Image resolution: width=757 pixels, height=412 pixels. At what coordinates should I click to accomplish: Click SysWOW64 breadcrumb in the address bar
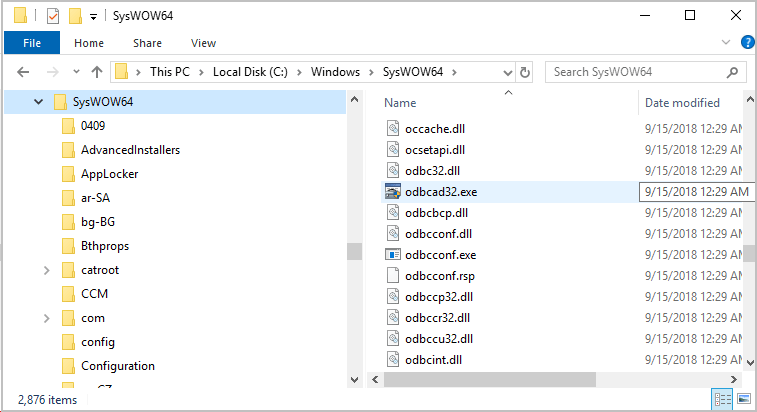tap(413, 72)
